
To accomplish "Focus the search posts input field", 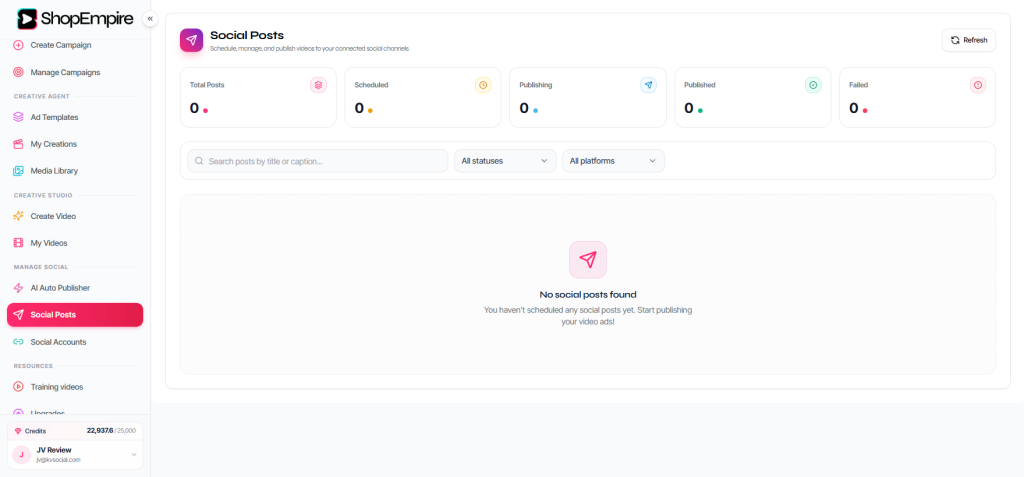I will pyautogui.click(x=317, y=161).
